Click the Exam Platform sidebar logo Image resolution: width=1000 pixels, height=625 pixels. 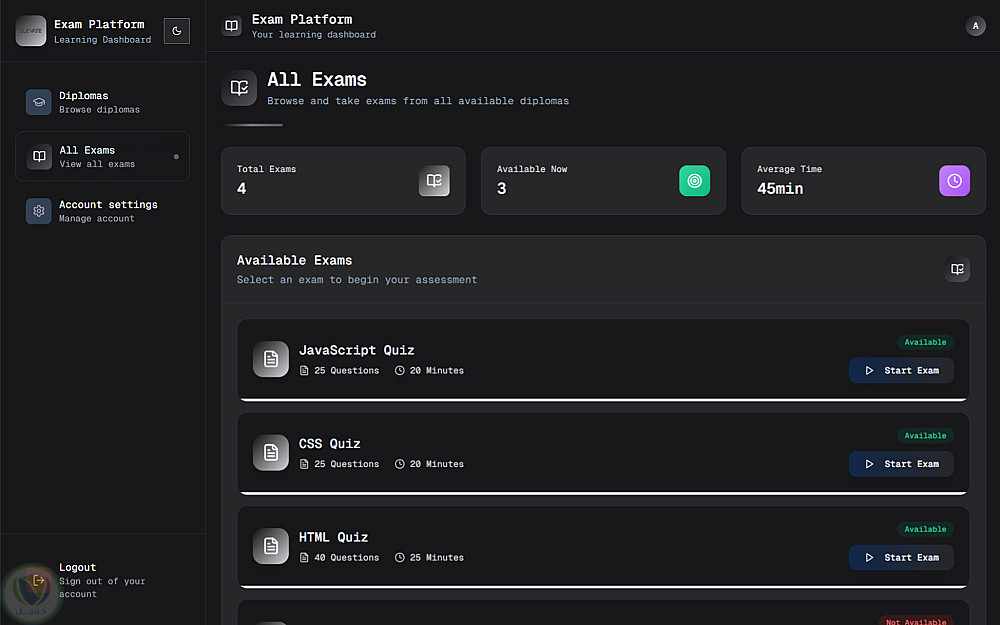click(31, 31)
